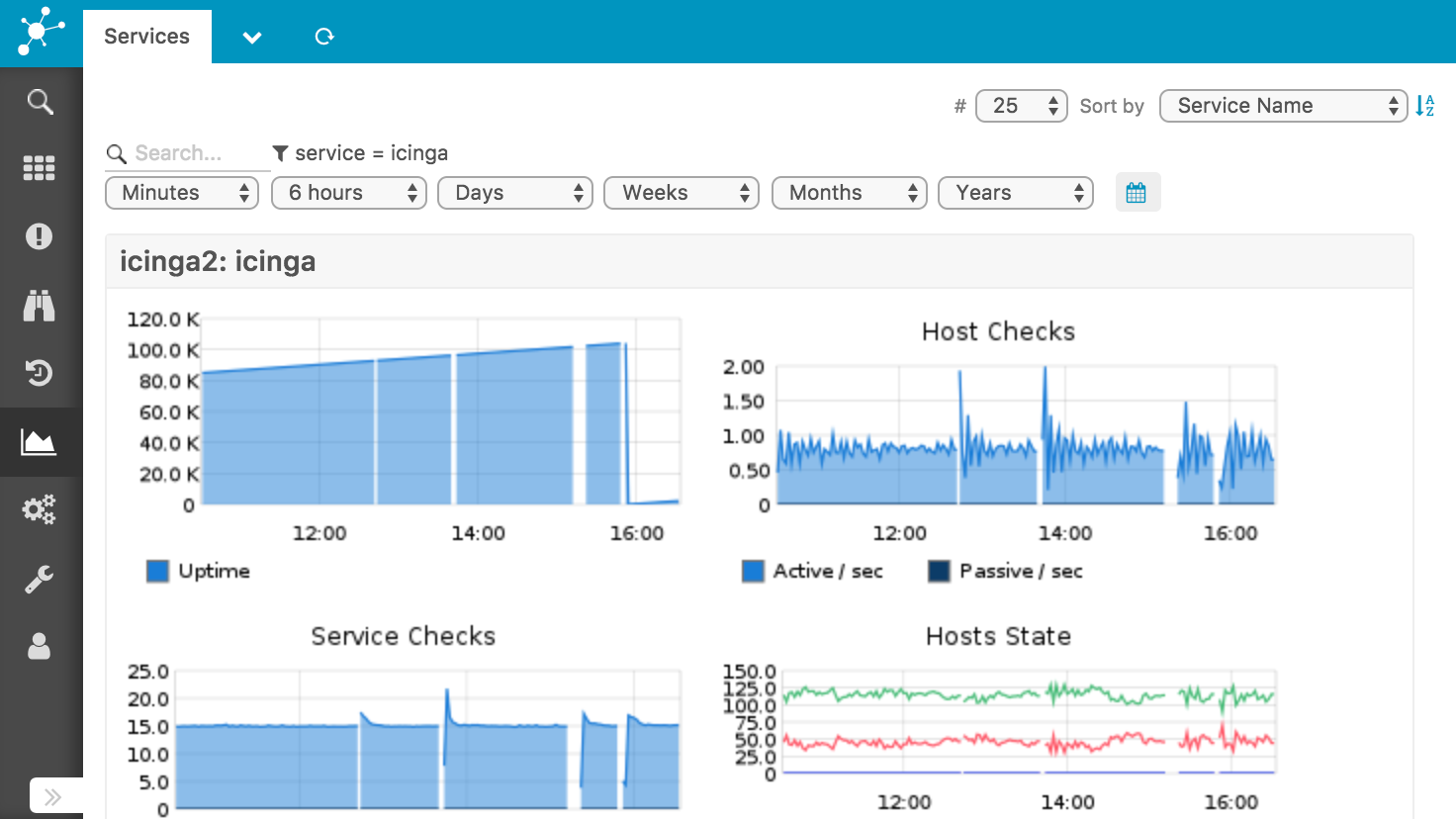Open the Months time range dropdown
Image resolution: width=1456 pixels, height=819 pixels.
point(849,193)
